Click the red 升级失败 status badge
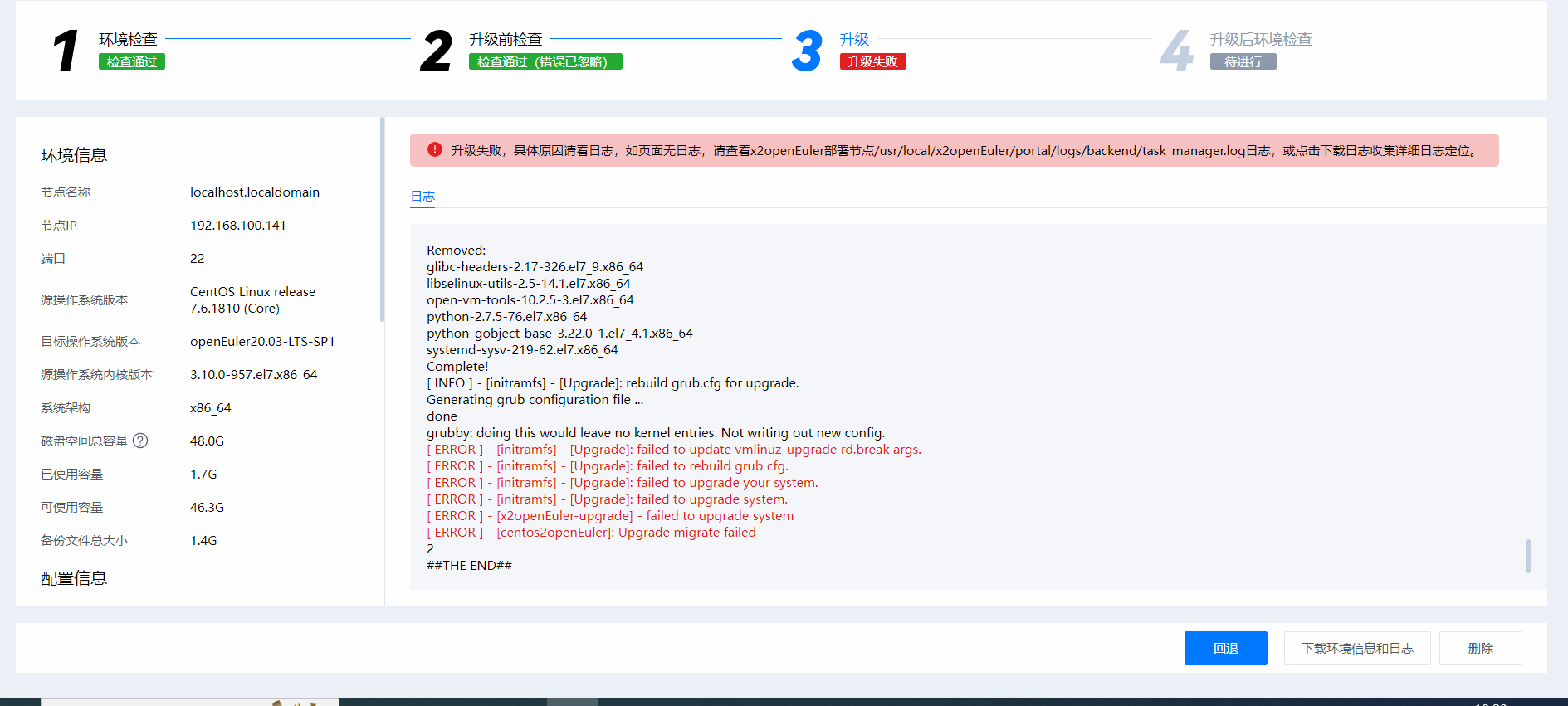Viewport: 1568px width, 706px height. click(x=872, y=62)
